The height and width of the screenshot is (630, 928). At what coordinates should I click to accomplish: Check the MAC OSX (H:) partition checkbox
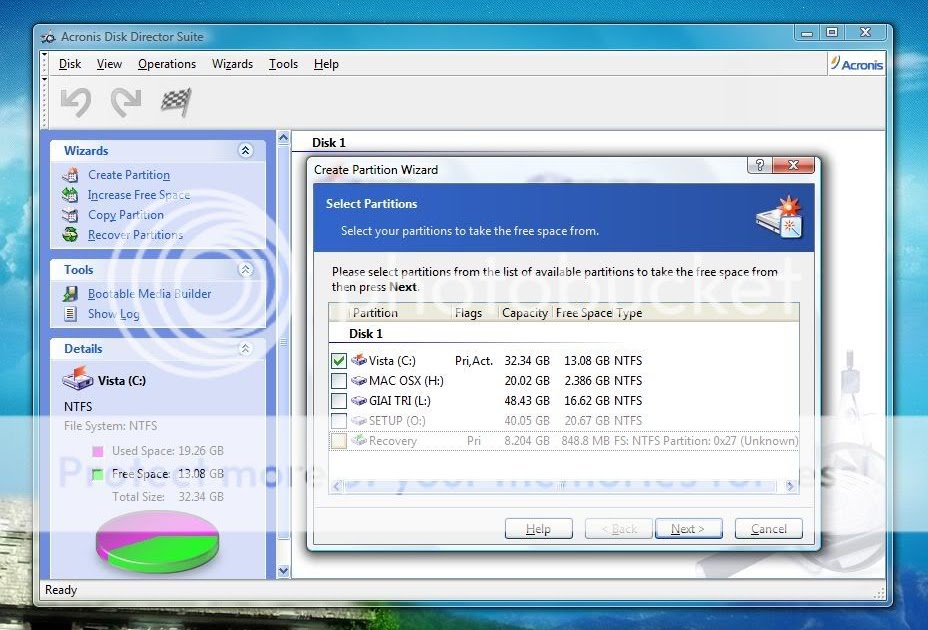point(339,381)
